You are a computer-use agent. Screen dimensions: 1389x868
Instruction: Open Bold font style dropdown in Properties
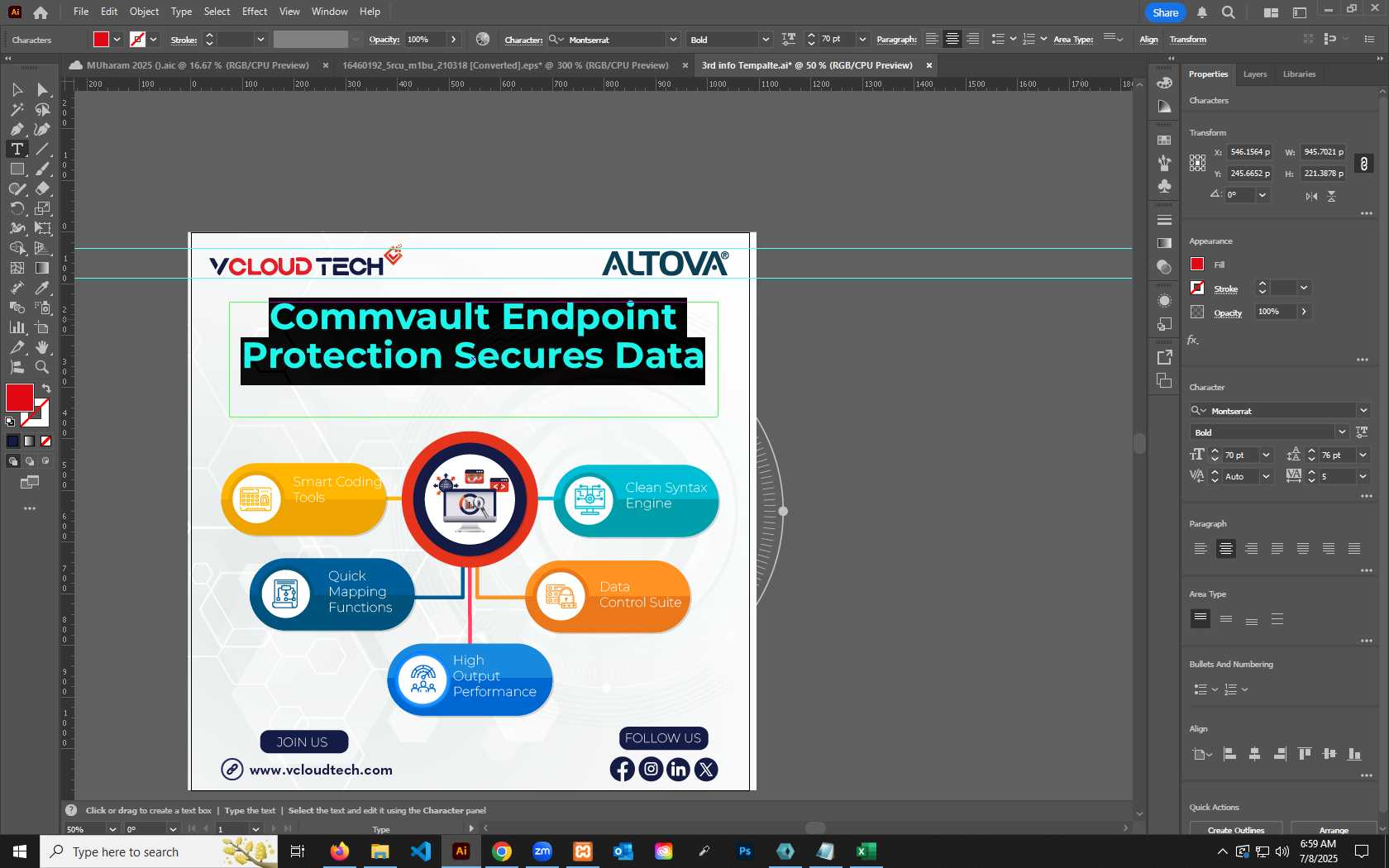coord(1341,432)
